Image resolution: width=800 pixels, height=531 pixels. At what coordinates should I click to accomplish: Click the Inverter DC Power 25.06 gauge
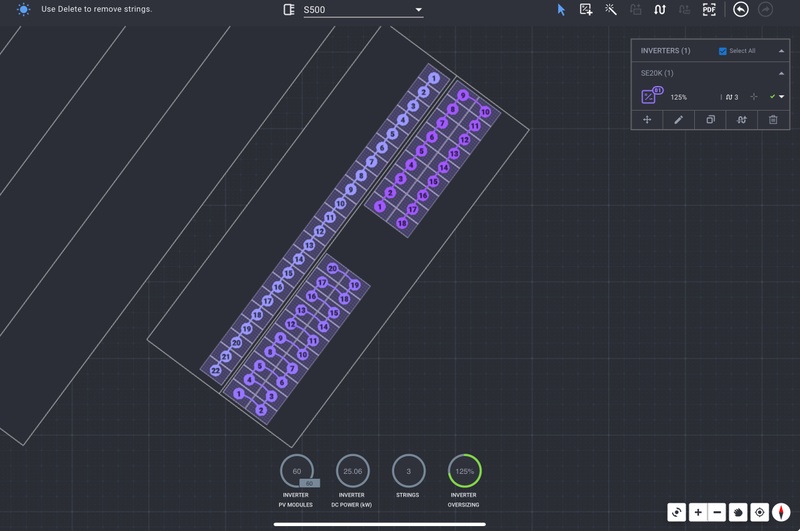pyautogui.click(x=353, y=471)
